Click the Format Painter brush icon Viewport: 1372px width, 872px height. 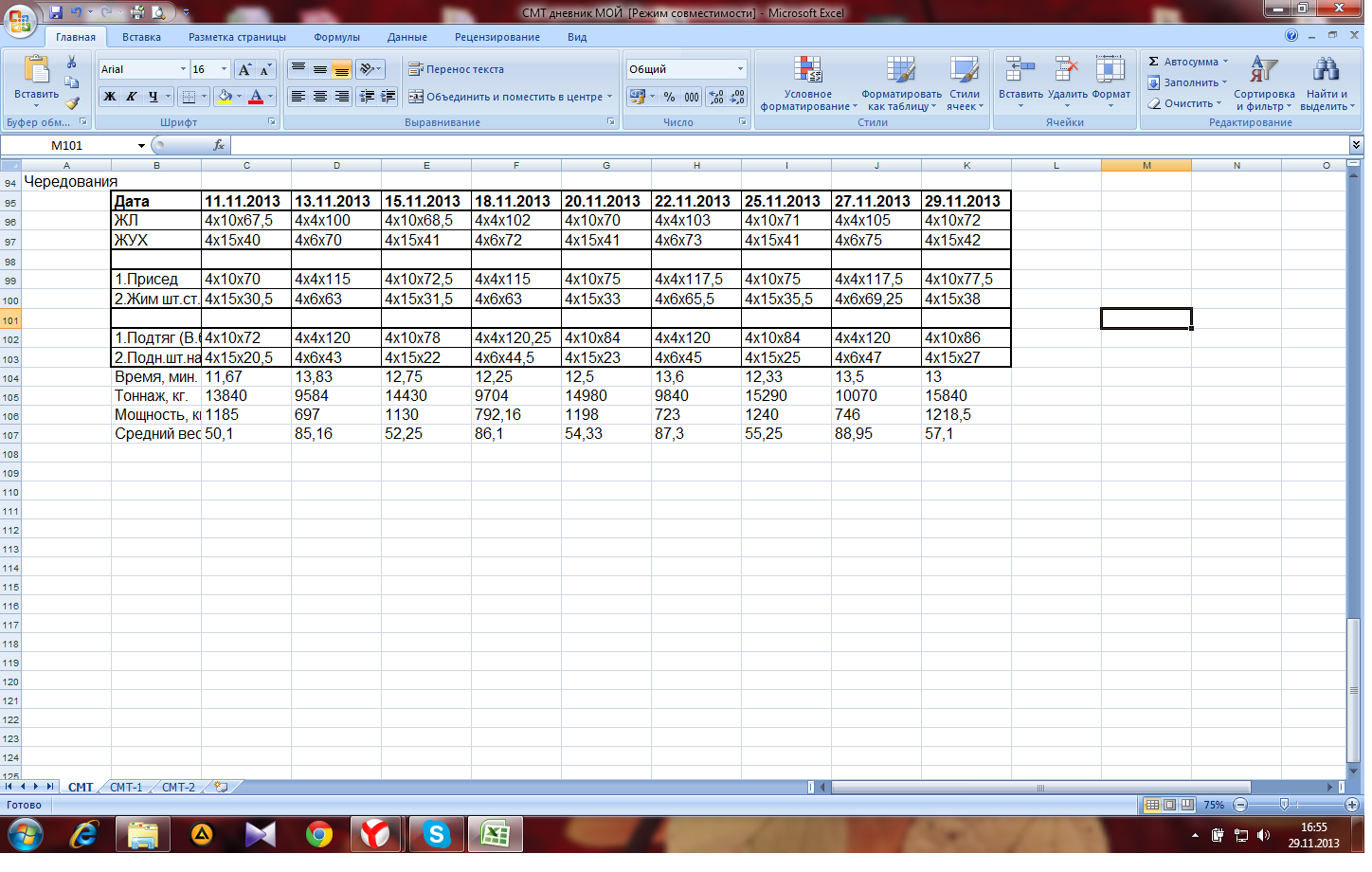[72, 102]
